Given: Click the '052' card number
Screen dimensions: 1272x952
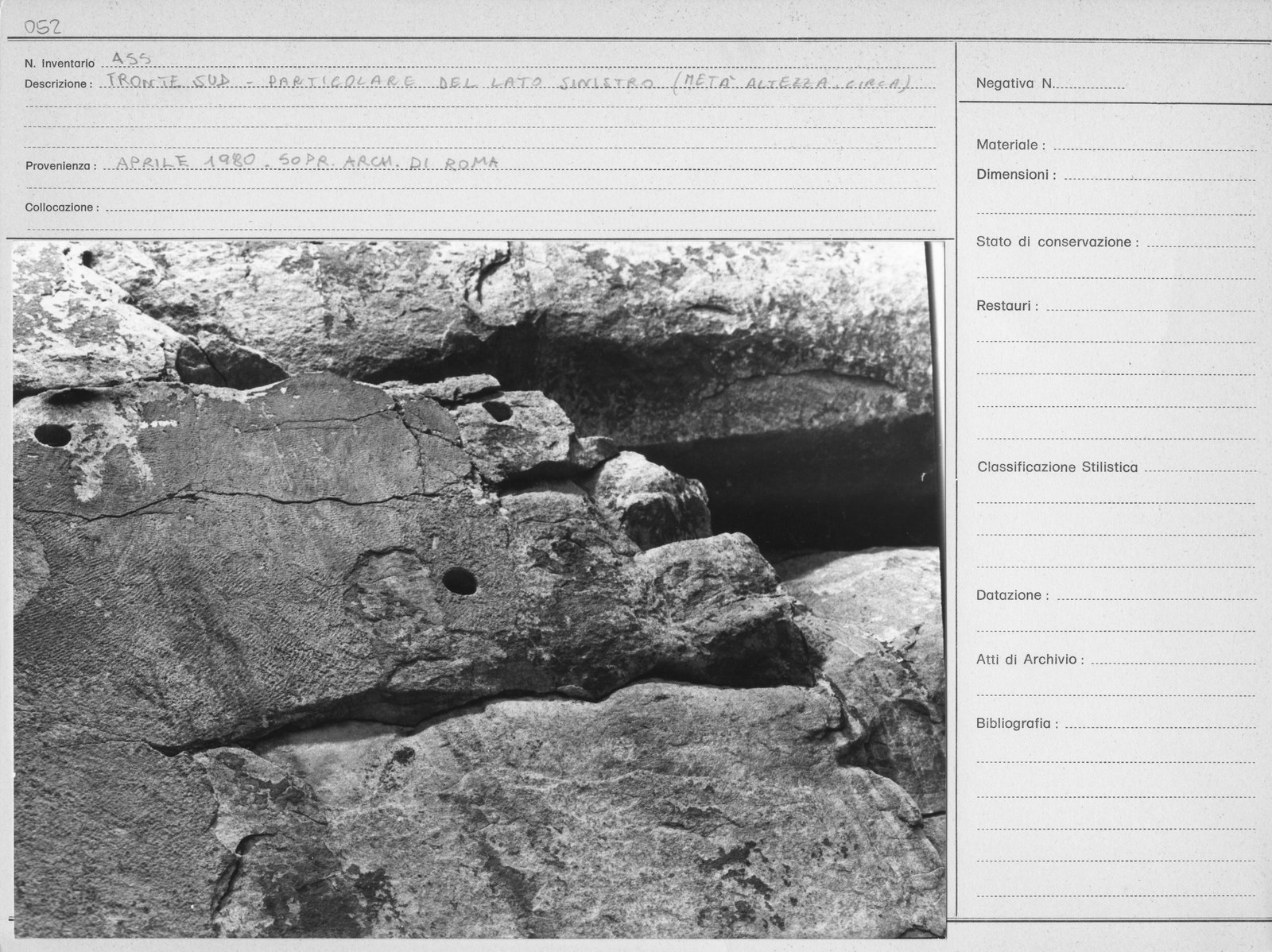Looking at the screenshot, I should click(42, 27).
